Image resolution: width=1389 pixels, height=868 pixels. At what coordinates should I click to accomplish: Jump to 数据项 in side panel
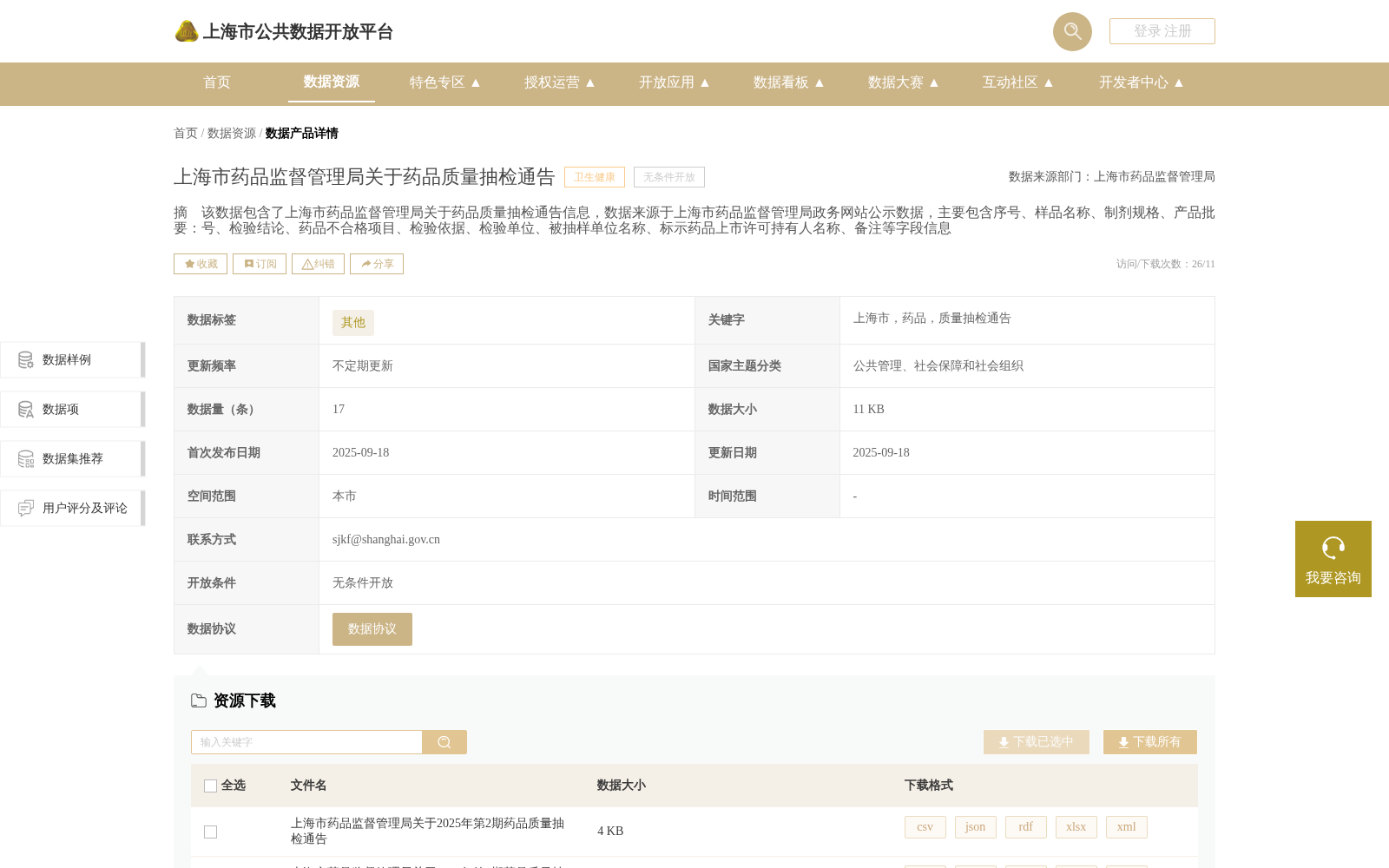coord(73,409)
